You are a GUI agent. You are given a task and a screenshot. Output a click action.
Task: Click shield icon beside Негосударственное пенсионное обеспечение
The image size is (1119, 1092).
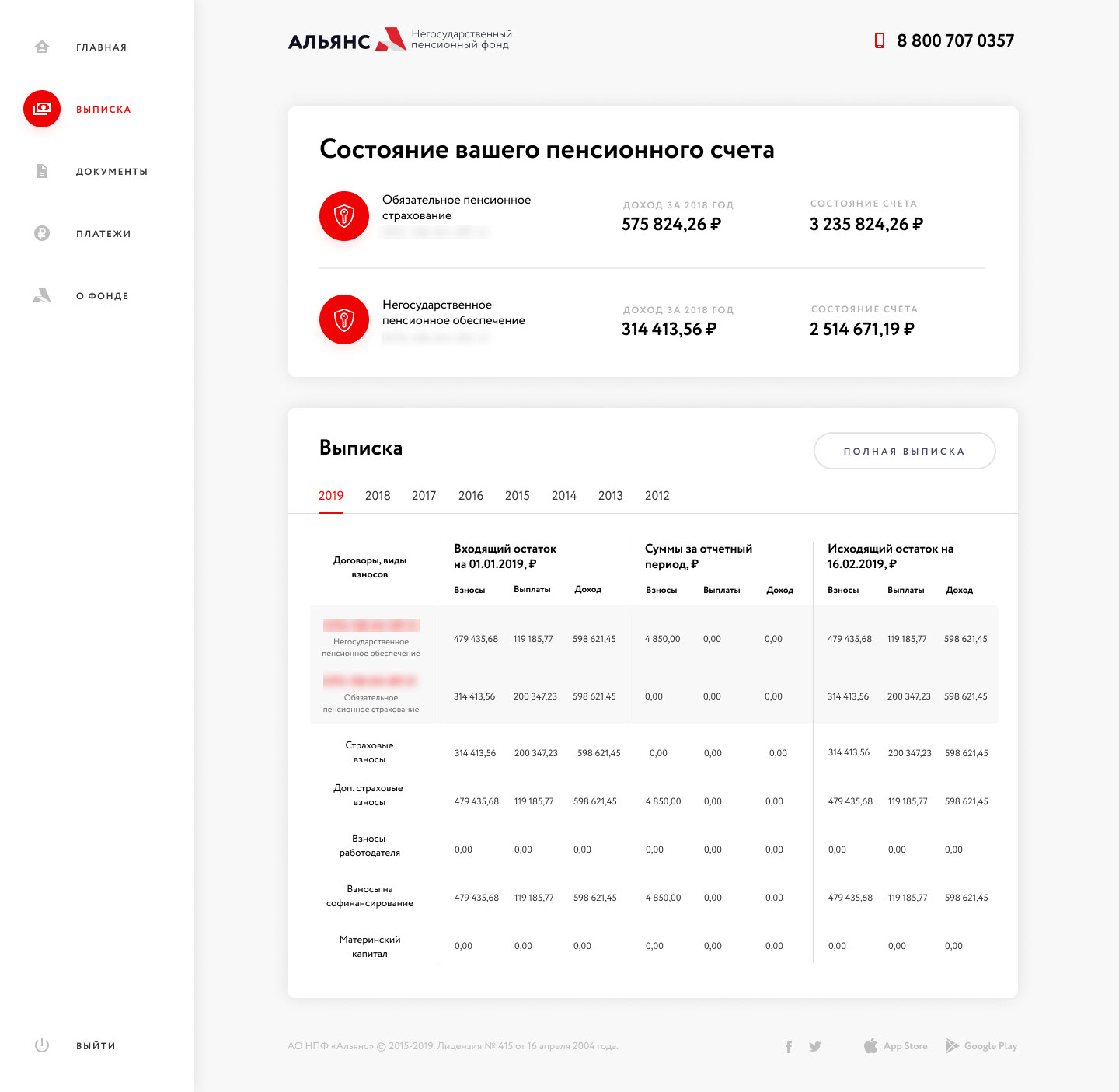pos(344,319)
